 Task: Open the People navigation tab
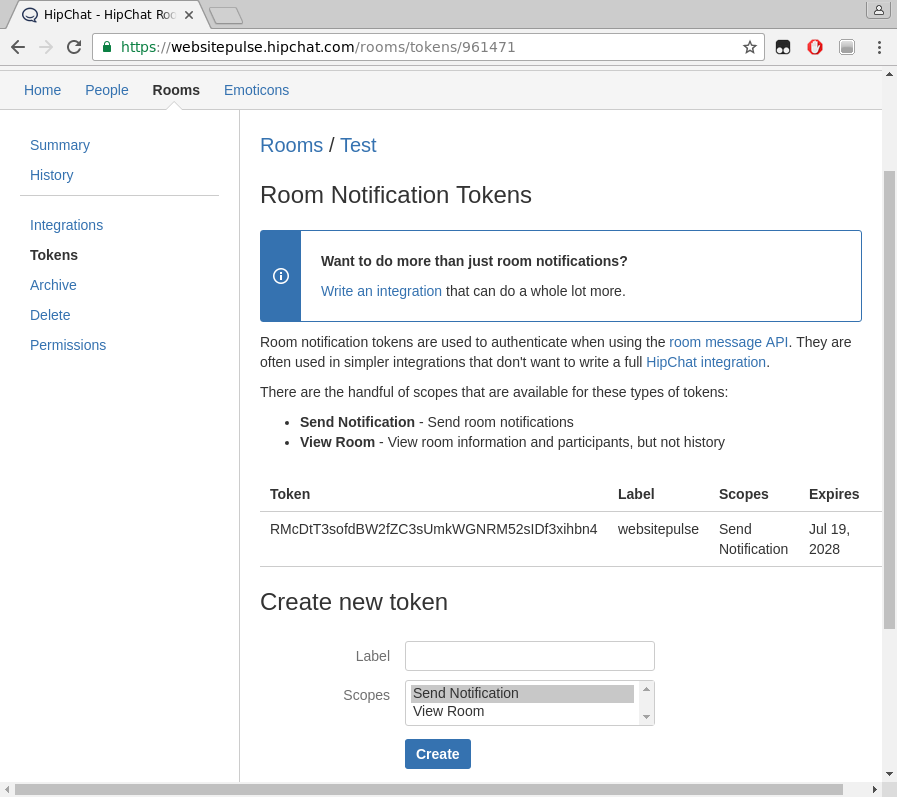pos(106,90)
